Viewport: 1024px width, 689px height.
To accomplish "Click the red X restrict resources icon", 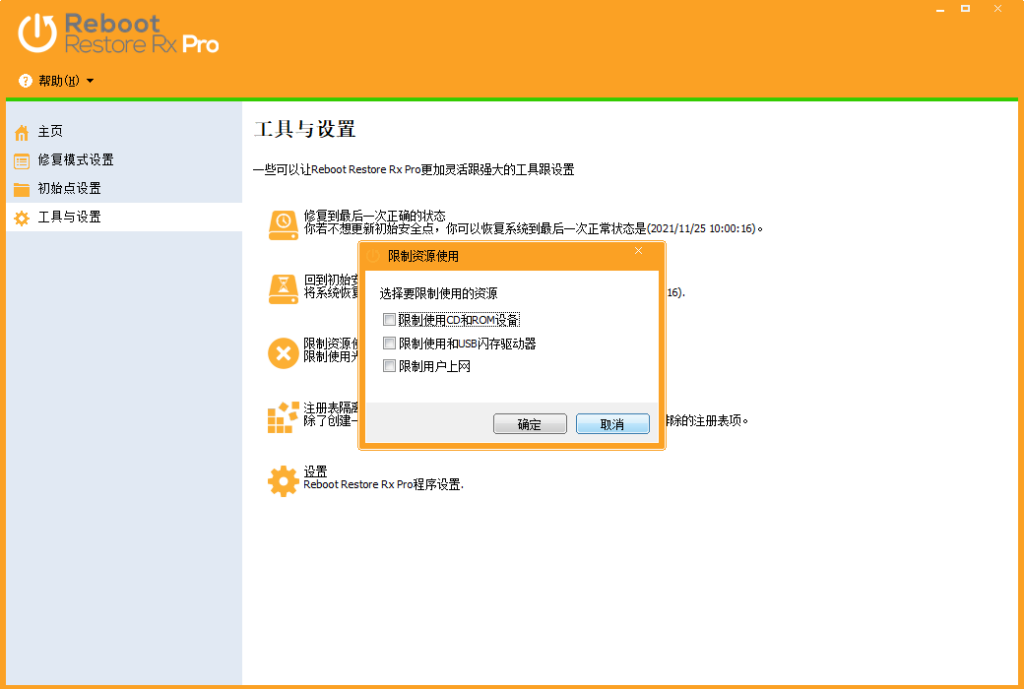I will [283, 354].
